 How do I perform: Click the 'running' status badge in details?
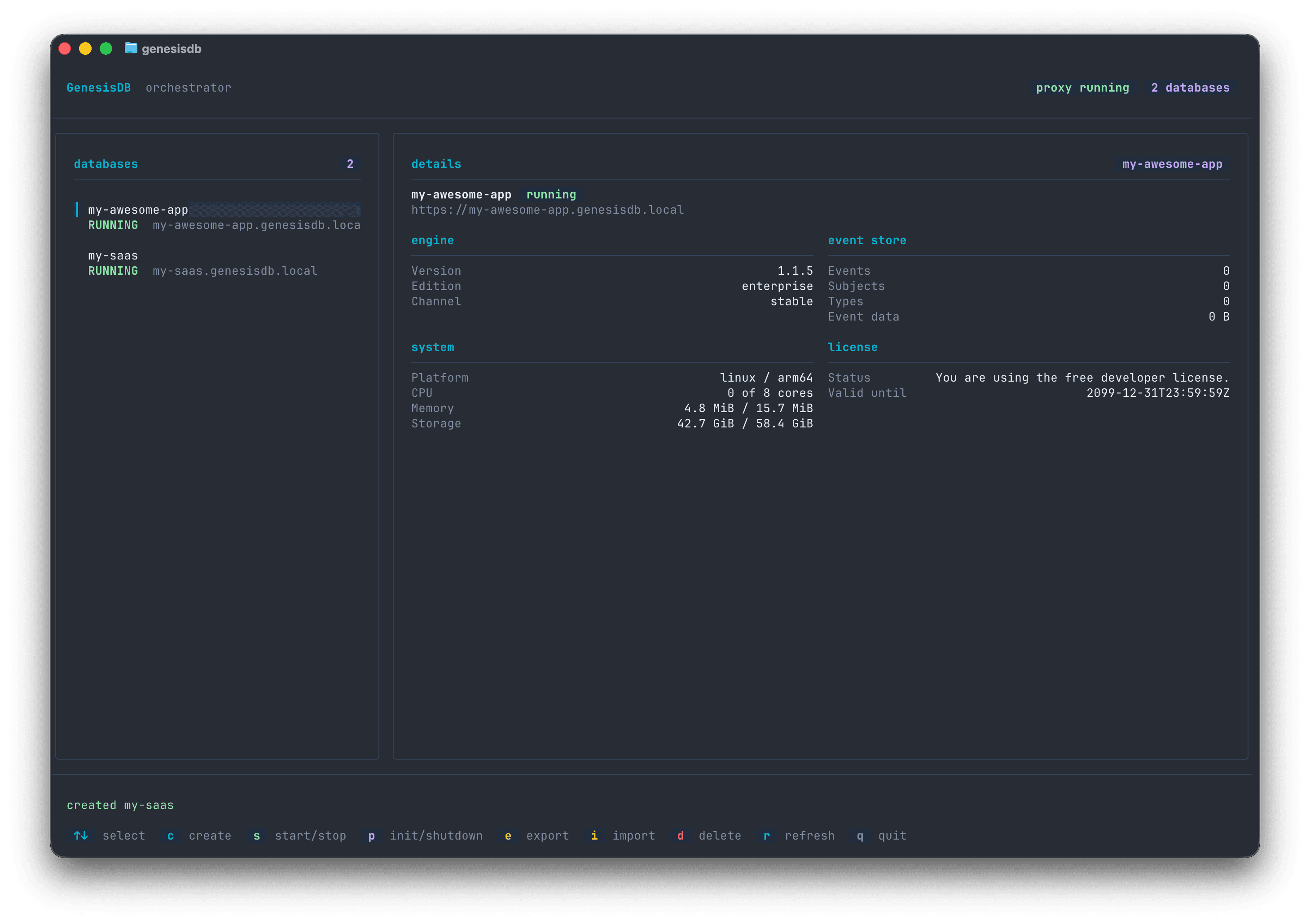[x=550, y=194]
